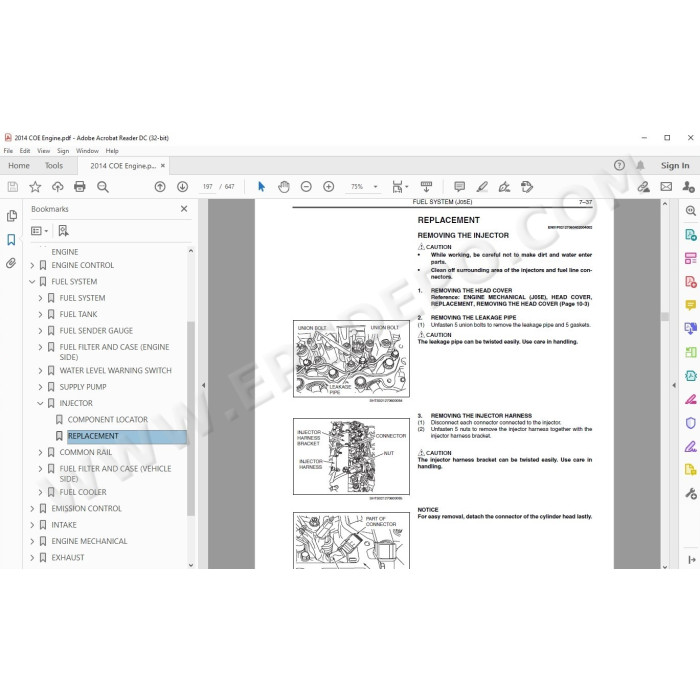Viewport: 700px width, 700px height.
Task: Close the 2014 COE Engine document tab
Action: 162,166
